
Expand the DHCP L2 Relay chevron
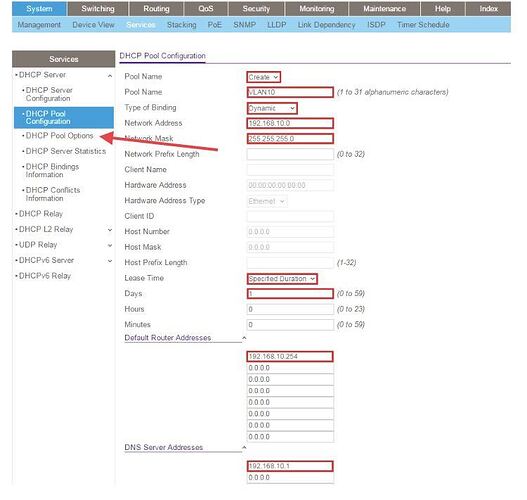click(x=110, y=230)
